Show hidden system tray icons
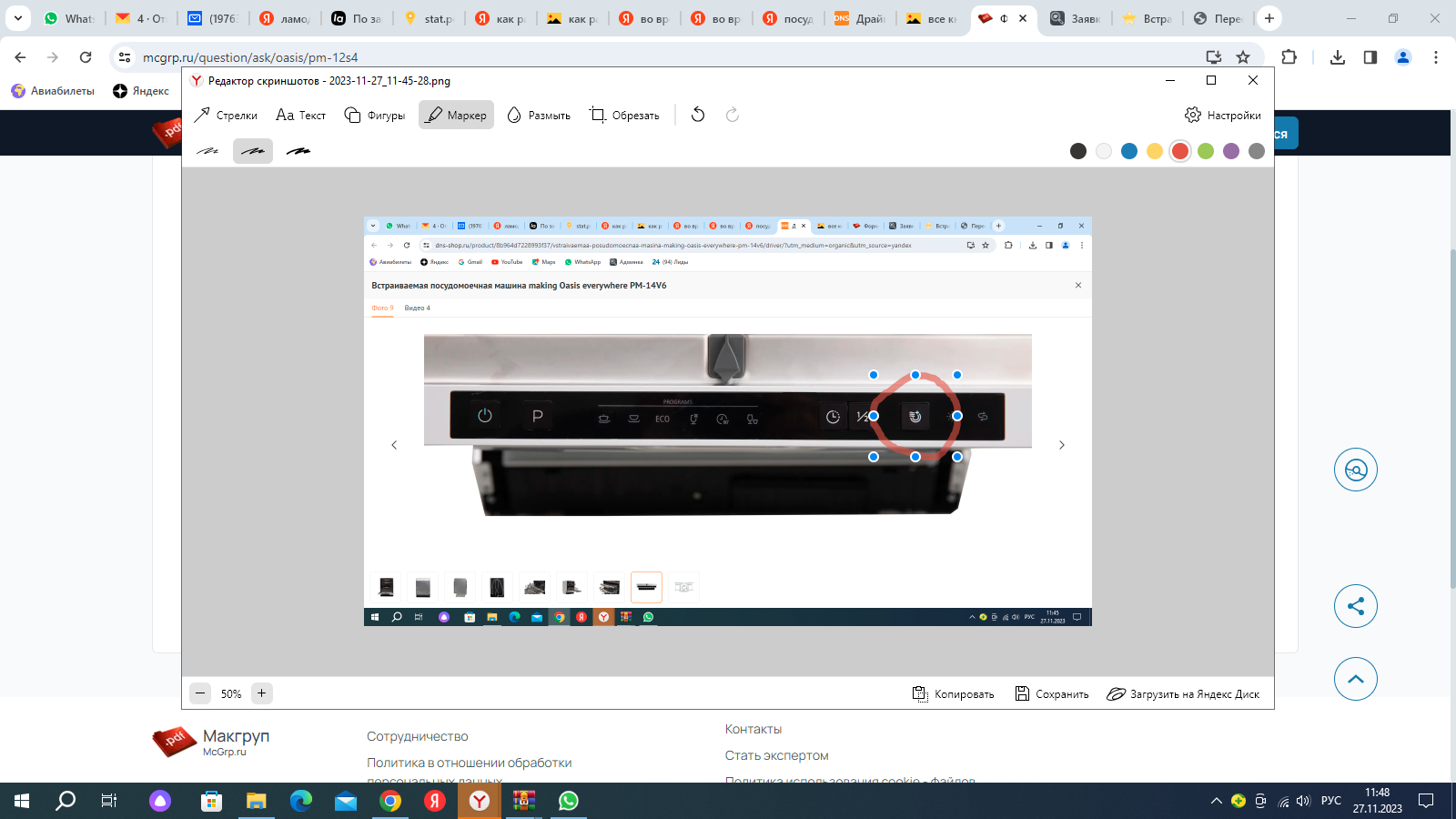 1216,801
